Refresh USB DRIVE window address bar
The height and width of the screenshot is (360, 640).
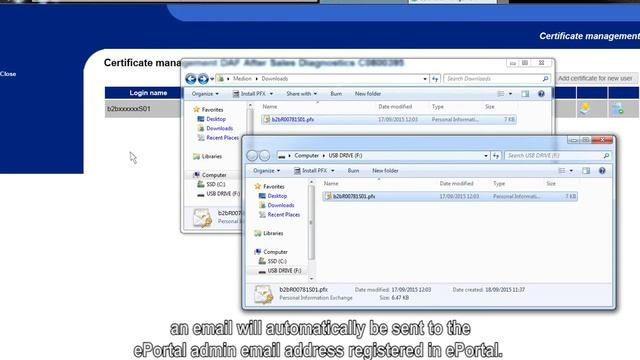pyautogui.click(x=496, y=156)
